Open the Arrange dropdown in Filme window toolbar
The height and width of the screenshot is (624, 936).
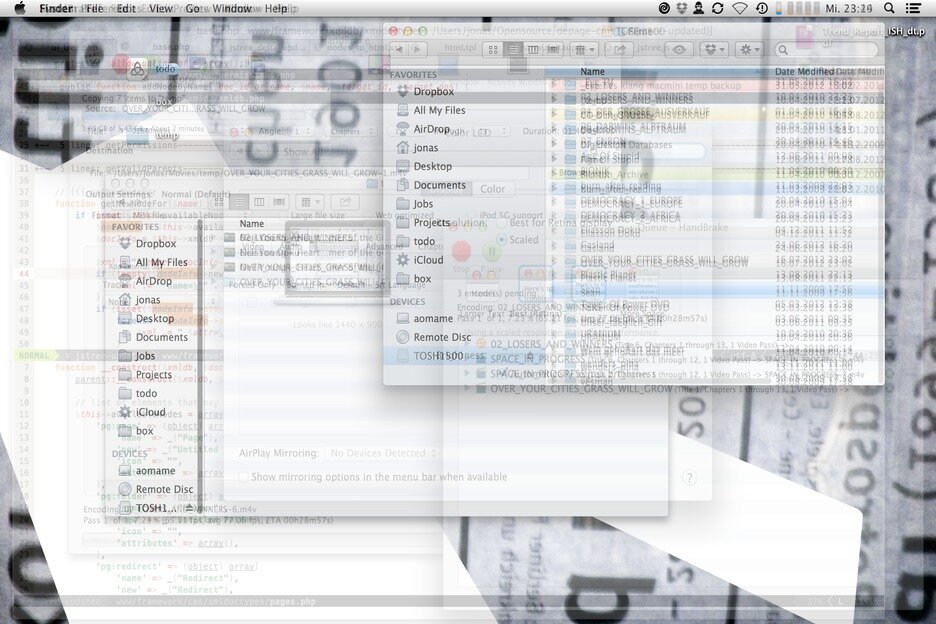click(x=584, y=50)
